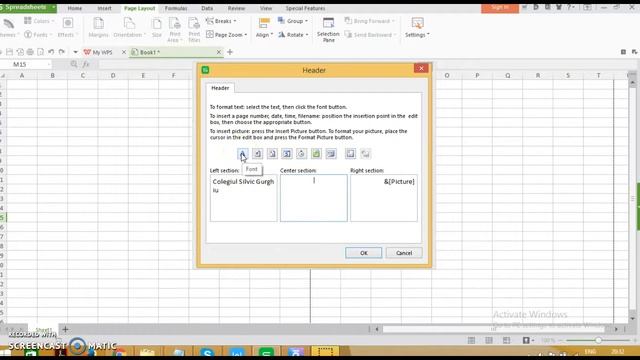Switch to Page Layout view icon in status bar
Image resolution: width=640 pixels, height=360 pixels.
point(489,340)
